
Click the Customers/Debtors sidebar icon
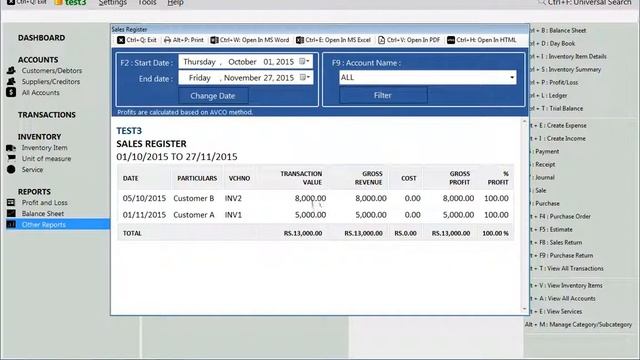[11, 71]
